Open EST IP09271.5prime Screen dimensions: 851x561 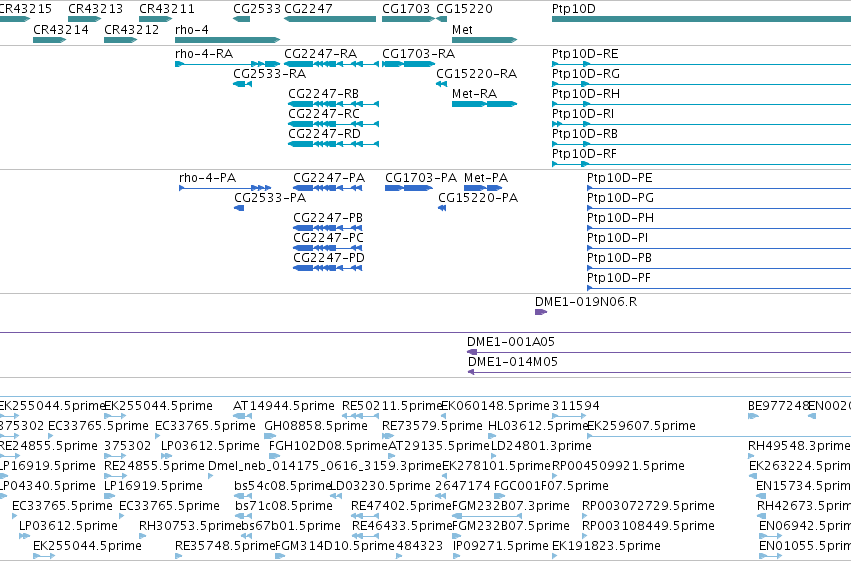pos(455,556)
